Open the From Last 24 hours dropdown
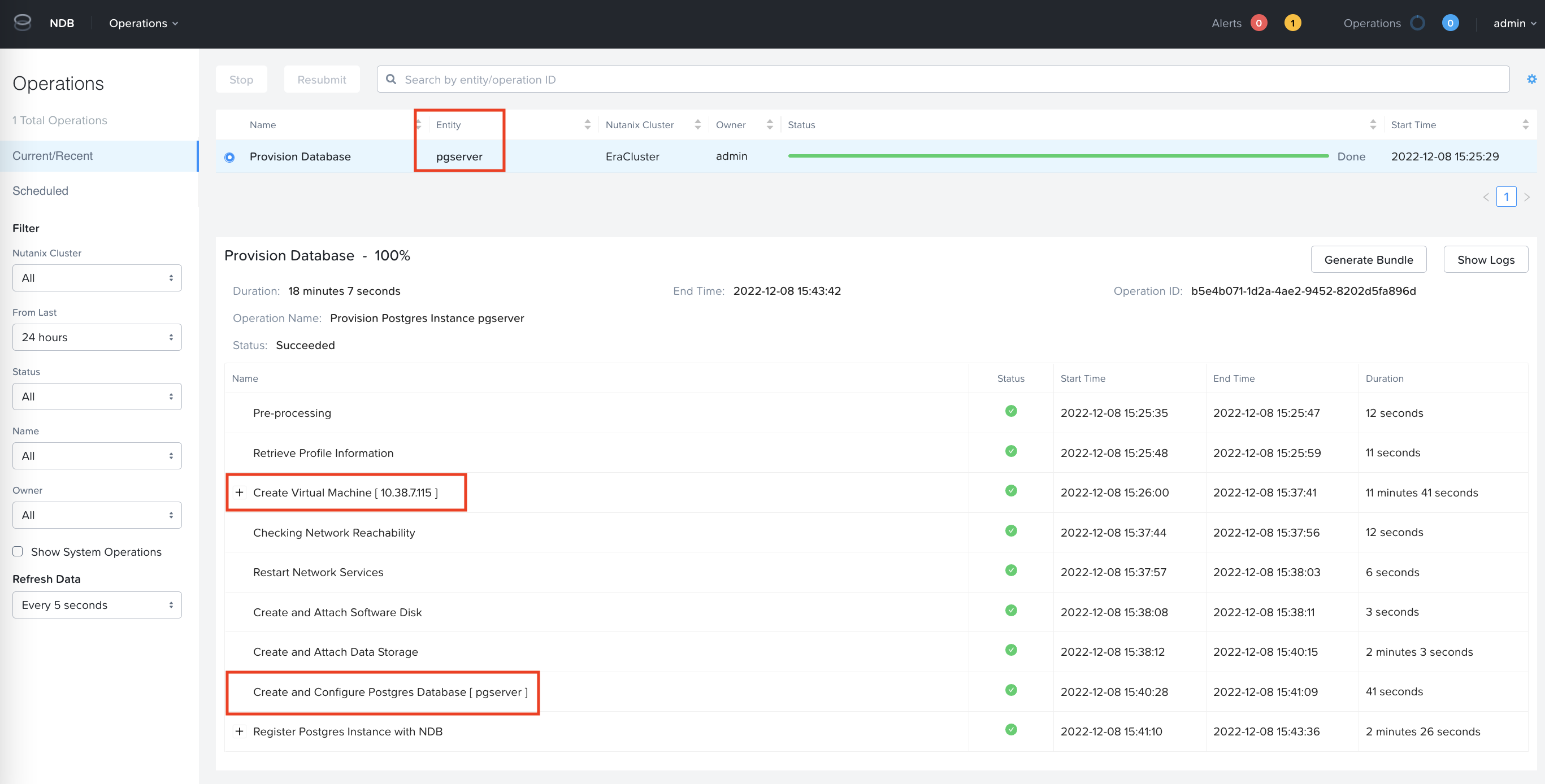 click(97, 337)
